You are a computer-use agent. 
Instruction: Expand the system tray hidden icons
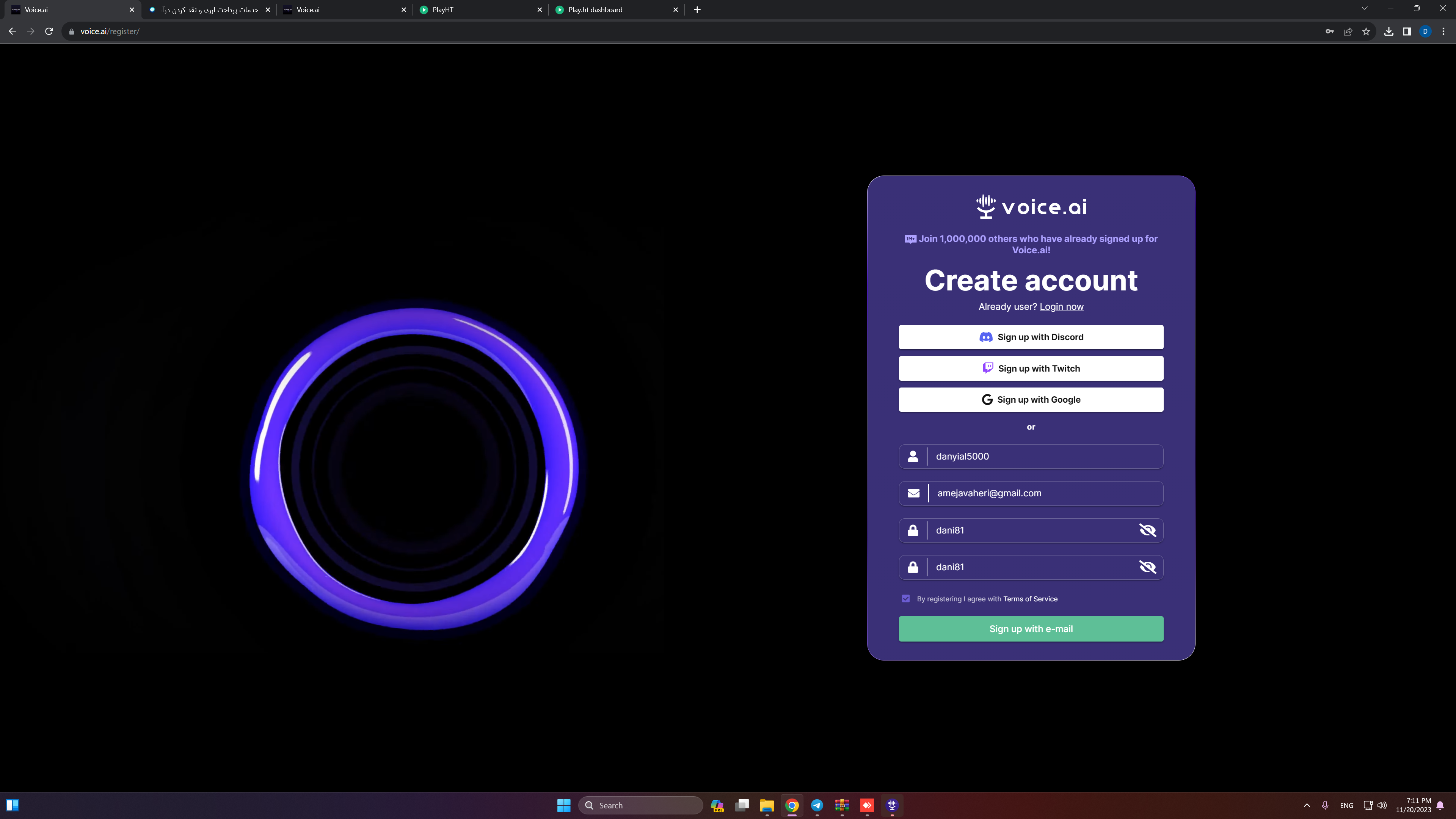click(x=1306, y=805)
